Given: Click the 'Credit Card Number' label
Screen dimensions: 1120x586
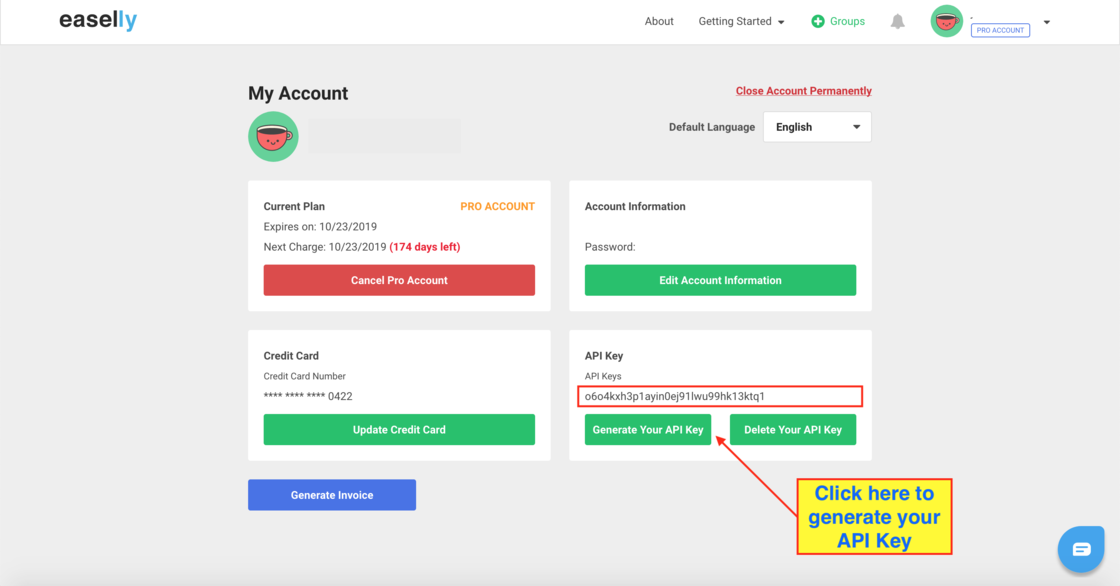Looking at the screenshot, I should [304, 376].
